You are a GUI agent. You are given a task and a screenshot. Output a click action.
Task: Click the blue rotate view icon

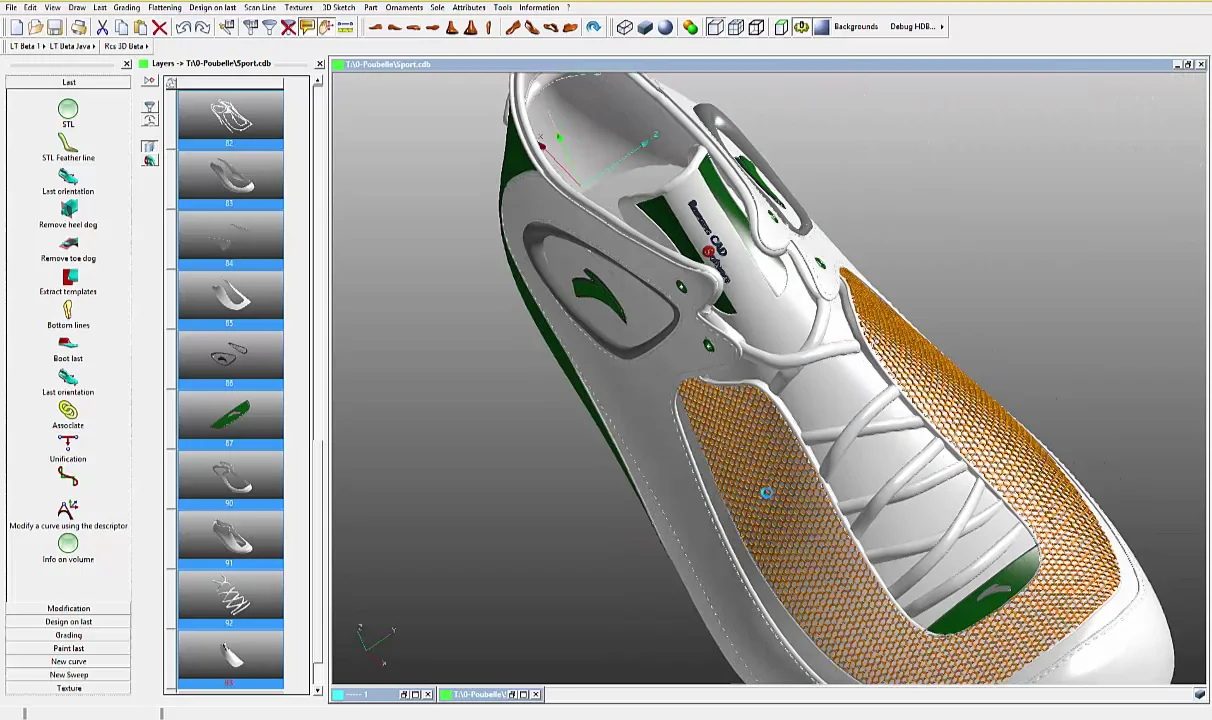[x=593, y=27]
